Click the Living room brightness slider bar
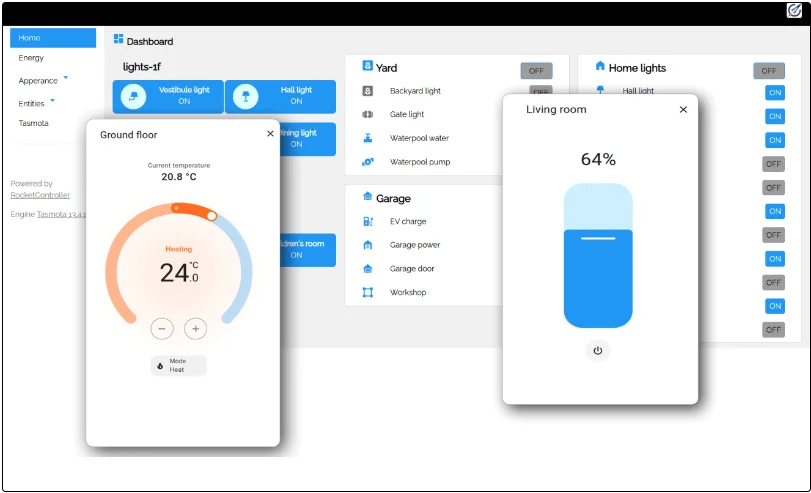This screenshot has width=811, height=493. [598, 256]
